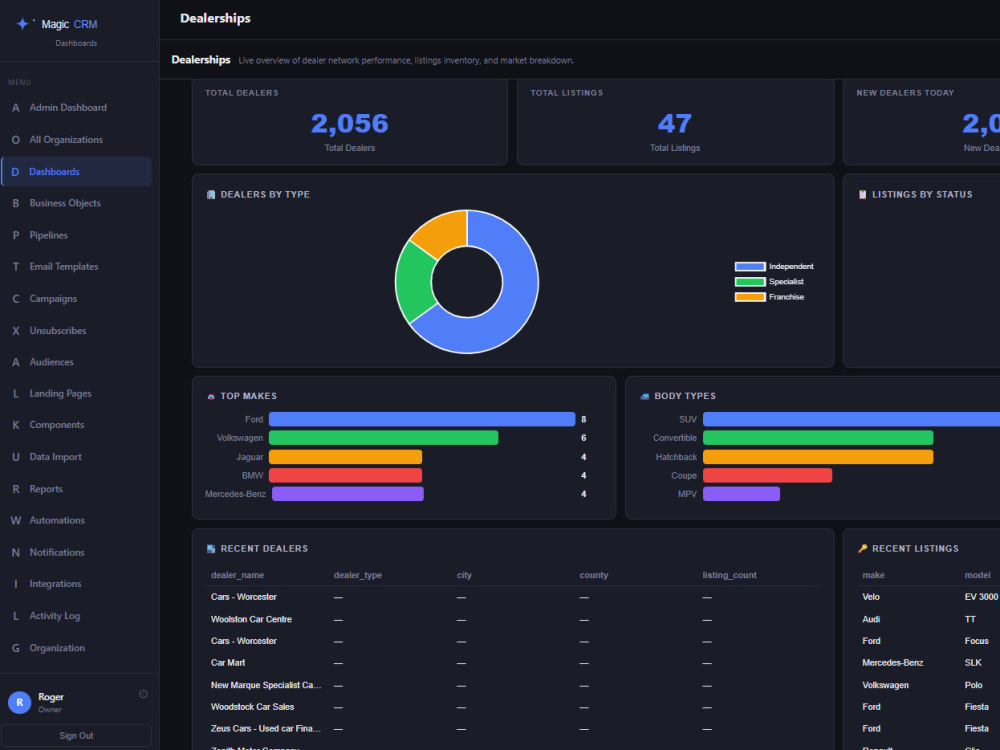Click the letter A icon for Admin Dashboard
1000x750 pixels.
[15, 108]
